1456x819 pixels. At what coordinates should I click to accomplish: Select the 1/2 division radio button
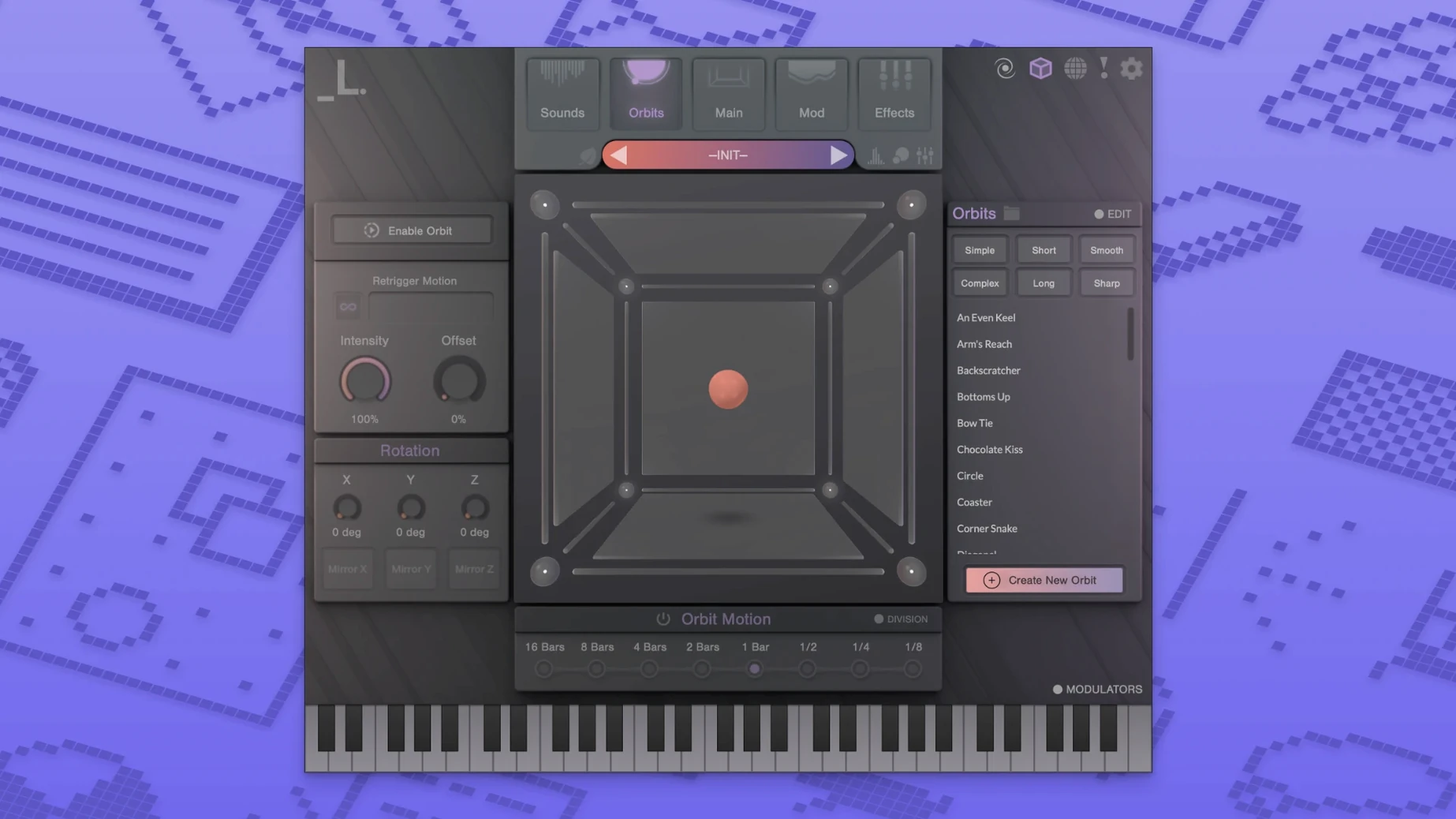click(x=808, y=669)
